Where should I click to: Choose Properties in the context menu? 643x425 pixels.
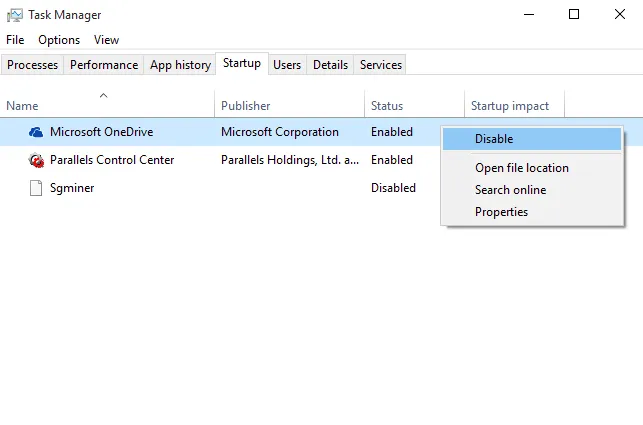click(532, 212)
